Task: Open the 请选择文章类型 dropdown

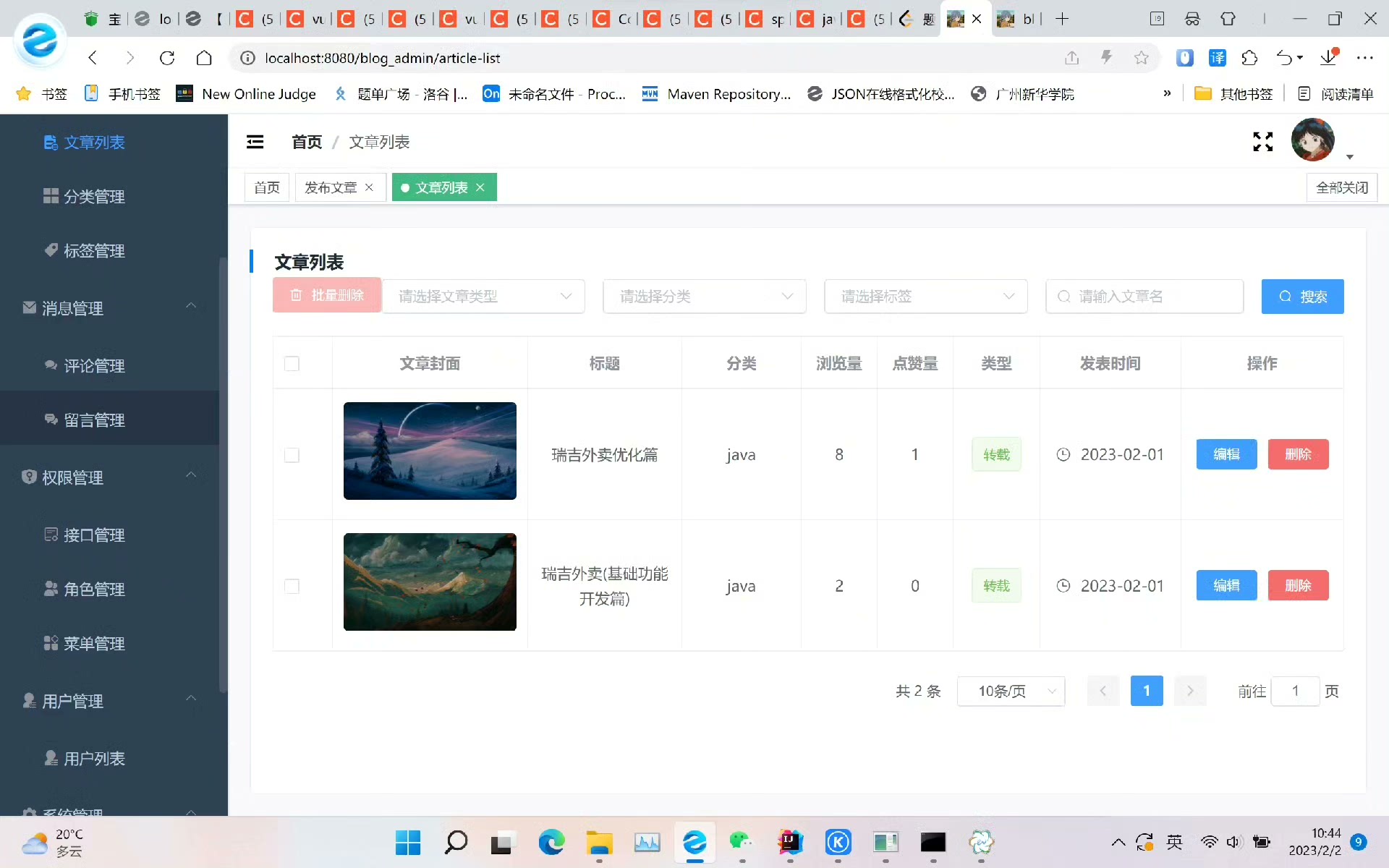Action: click(483, 297)
